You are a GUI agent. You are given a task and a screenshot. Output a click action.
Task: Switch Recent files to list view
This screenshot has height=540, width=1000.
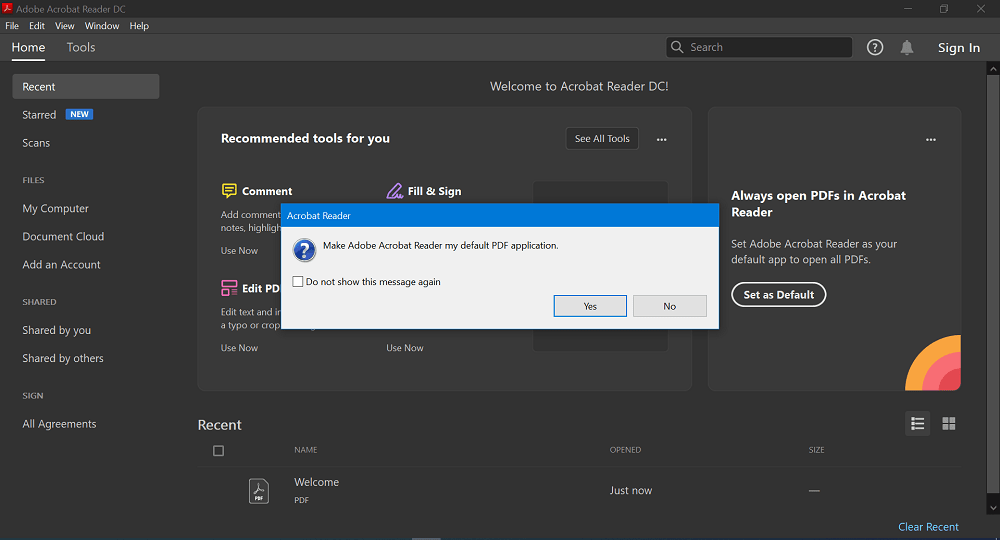pos(917,423)
